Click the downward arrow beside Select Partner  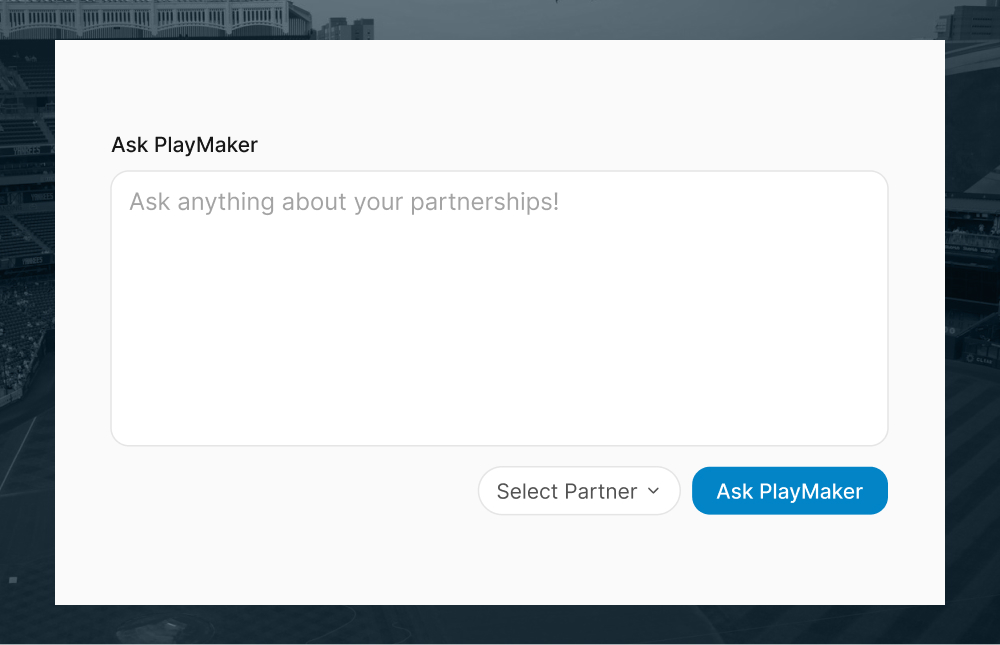click(655, 491)
